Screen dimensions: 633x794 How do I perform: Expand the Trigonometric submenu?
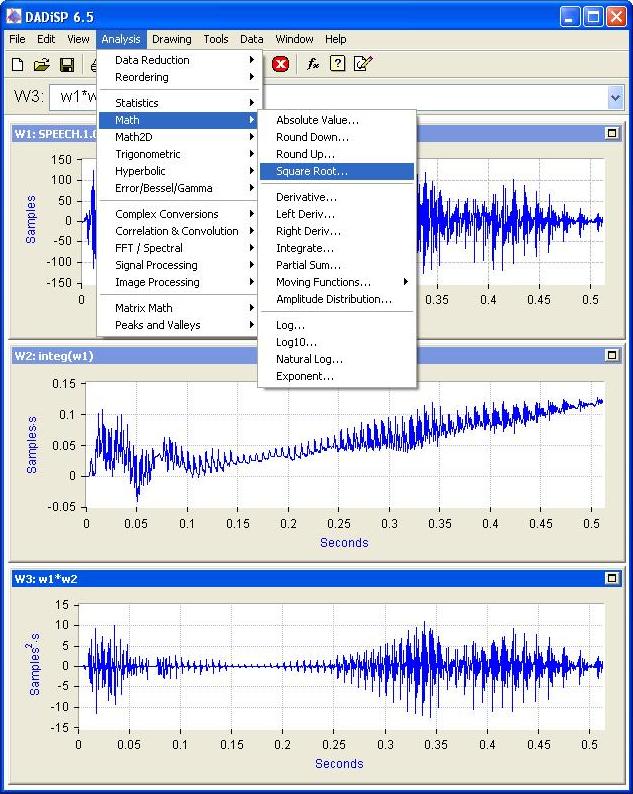180,154
